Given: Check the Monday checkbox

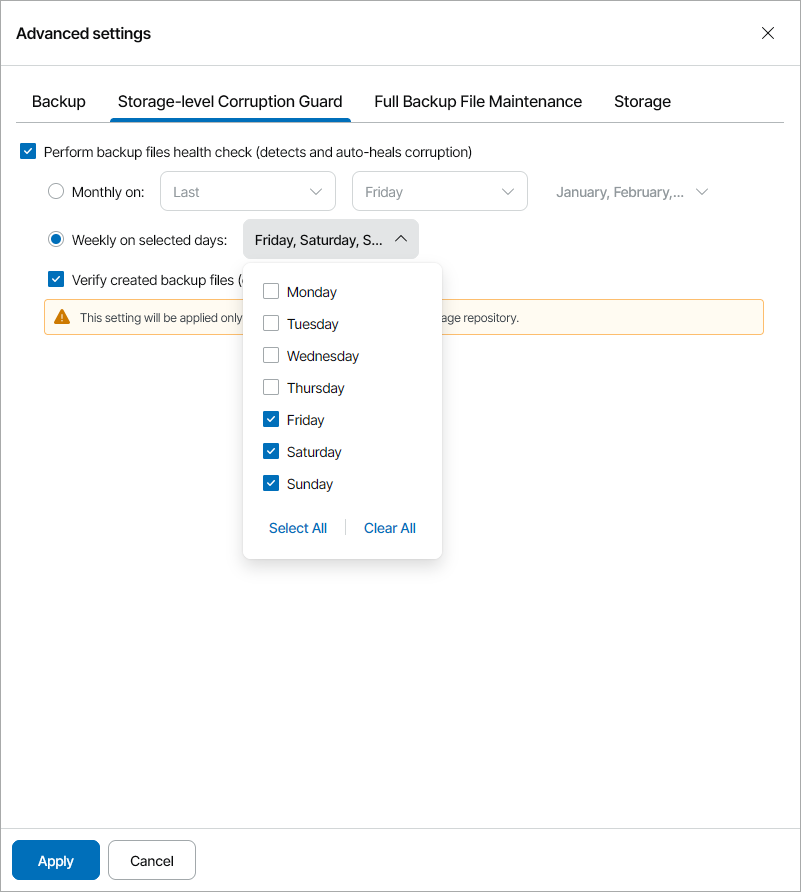Looking at the screenshot, I should [x=271, y=292].
